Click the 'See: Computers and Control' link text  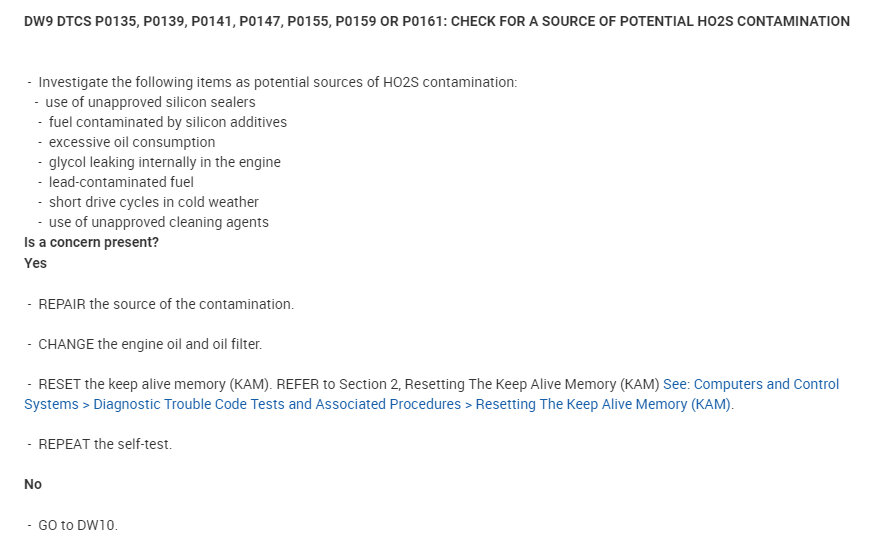pos(750,384)
